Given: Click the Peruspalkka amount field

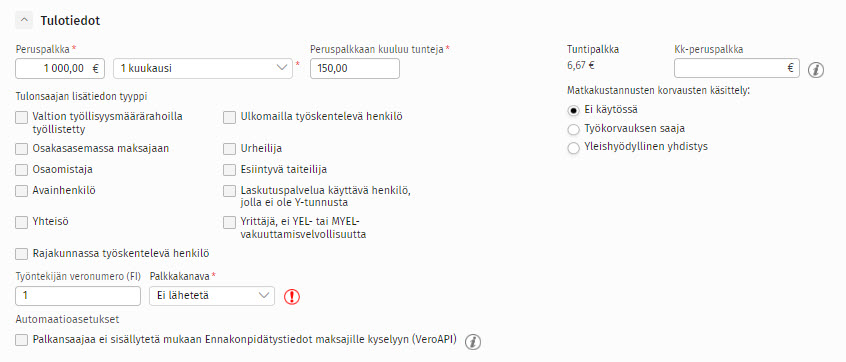Looking at the screenshot, I should tap(60, 69).
